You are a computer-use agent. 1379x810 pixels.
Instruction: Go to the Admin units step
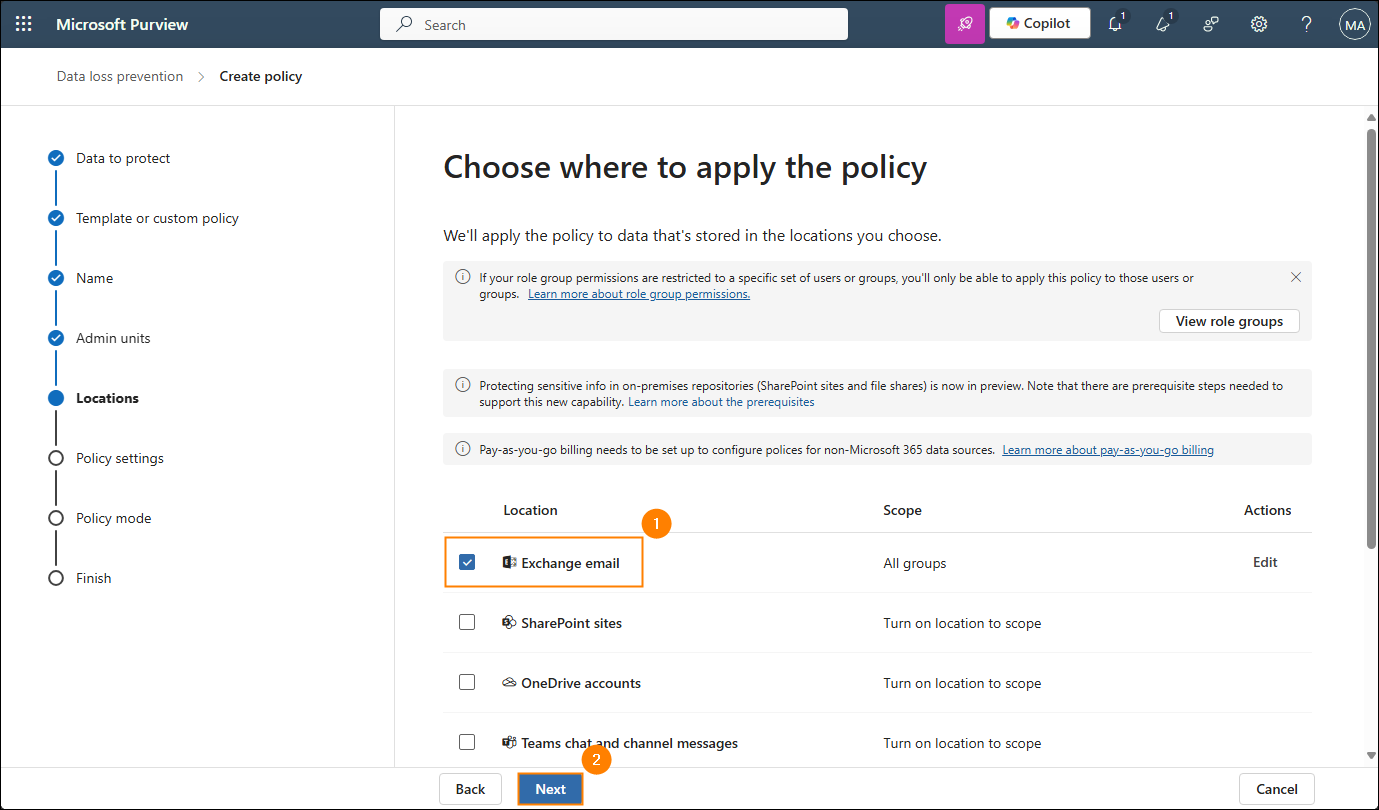point(113,338)
